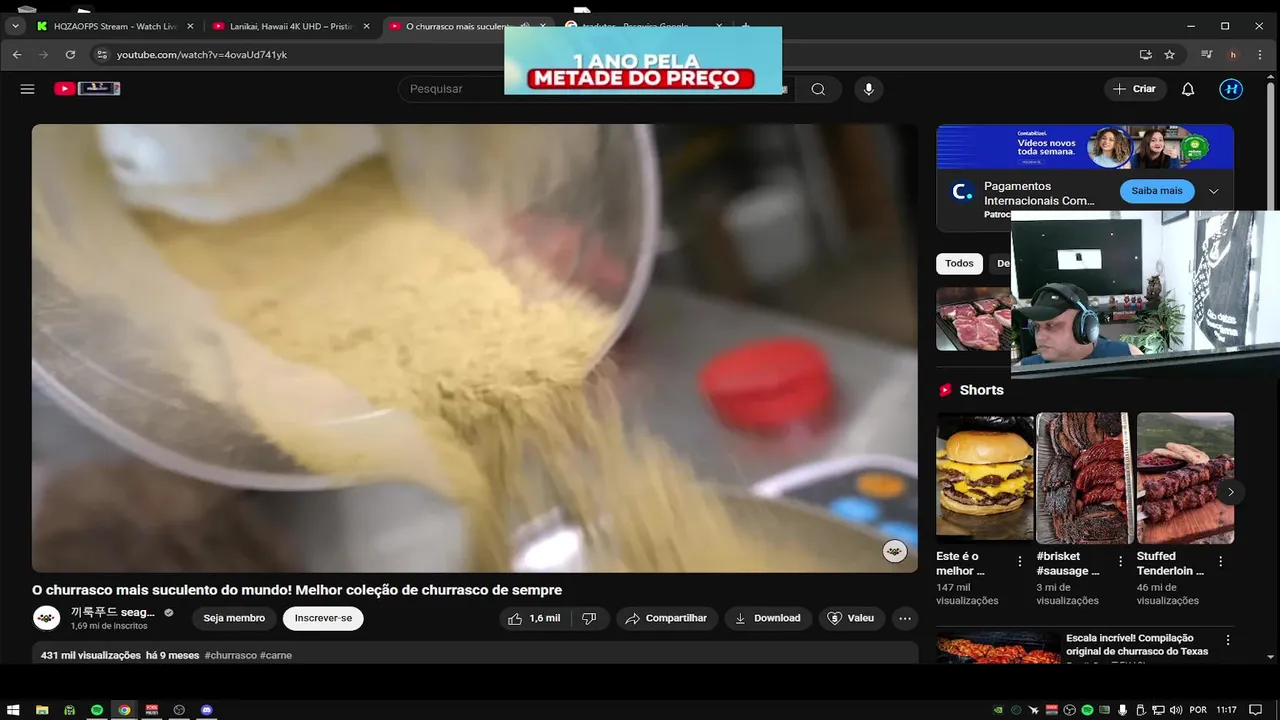Open Chrome from the taskbar
This screenshot has height=720, width=1280.
124,710
